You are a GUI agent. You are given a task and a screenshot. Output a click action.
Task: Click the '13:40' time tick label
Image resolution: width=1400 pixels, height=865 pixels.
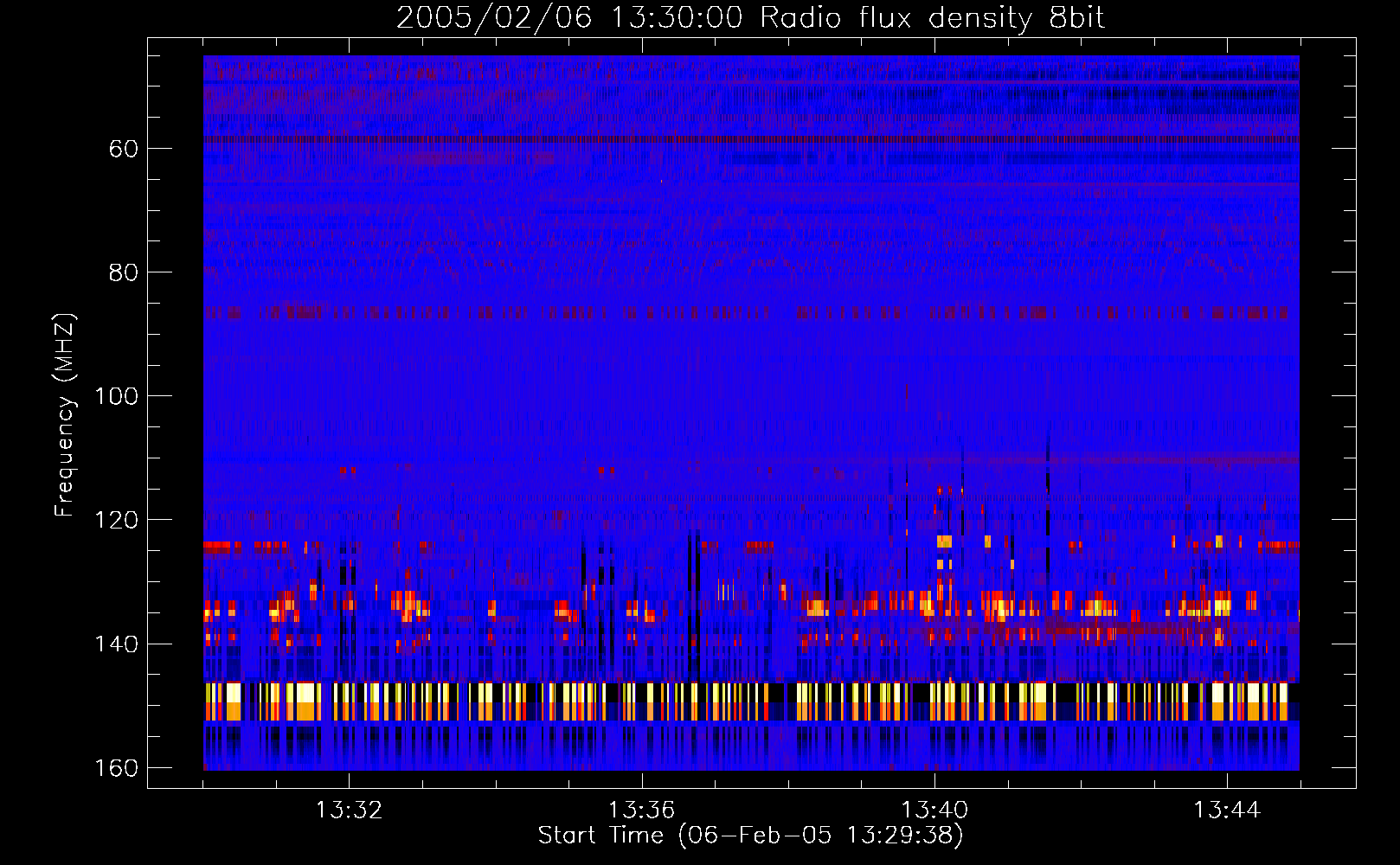coord(934,811)
